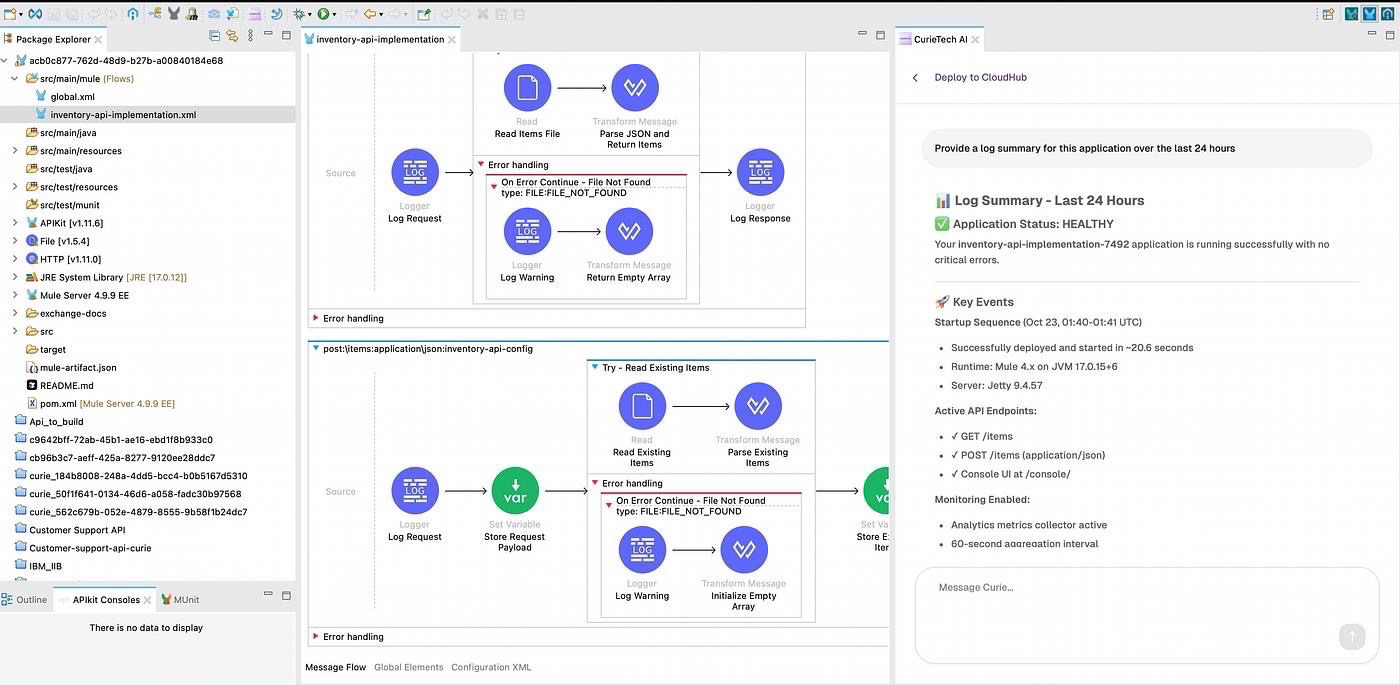This screenshot has height=685, width=1400.
Task: Open global.xml in Package Explorer
Action: tap(72, 97)
